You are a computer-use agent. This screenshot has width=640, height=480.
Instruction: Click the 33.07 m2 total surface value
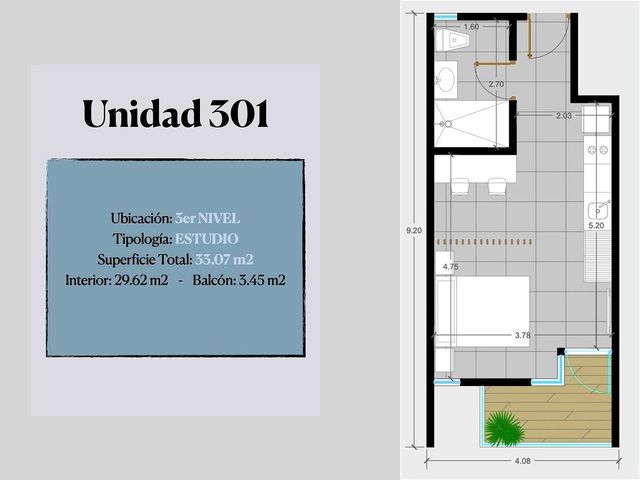pos(224,259)
